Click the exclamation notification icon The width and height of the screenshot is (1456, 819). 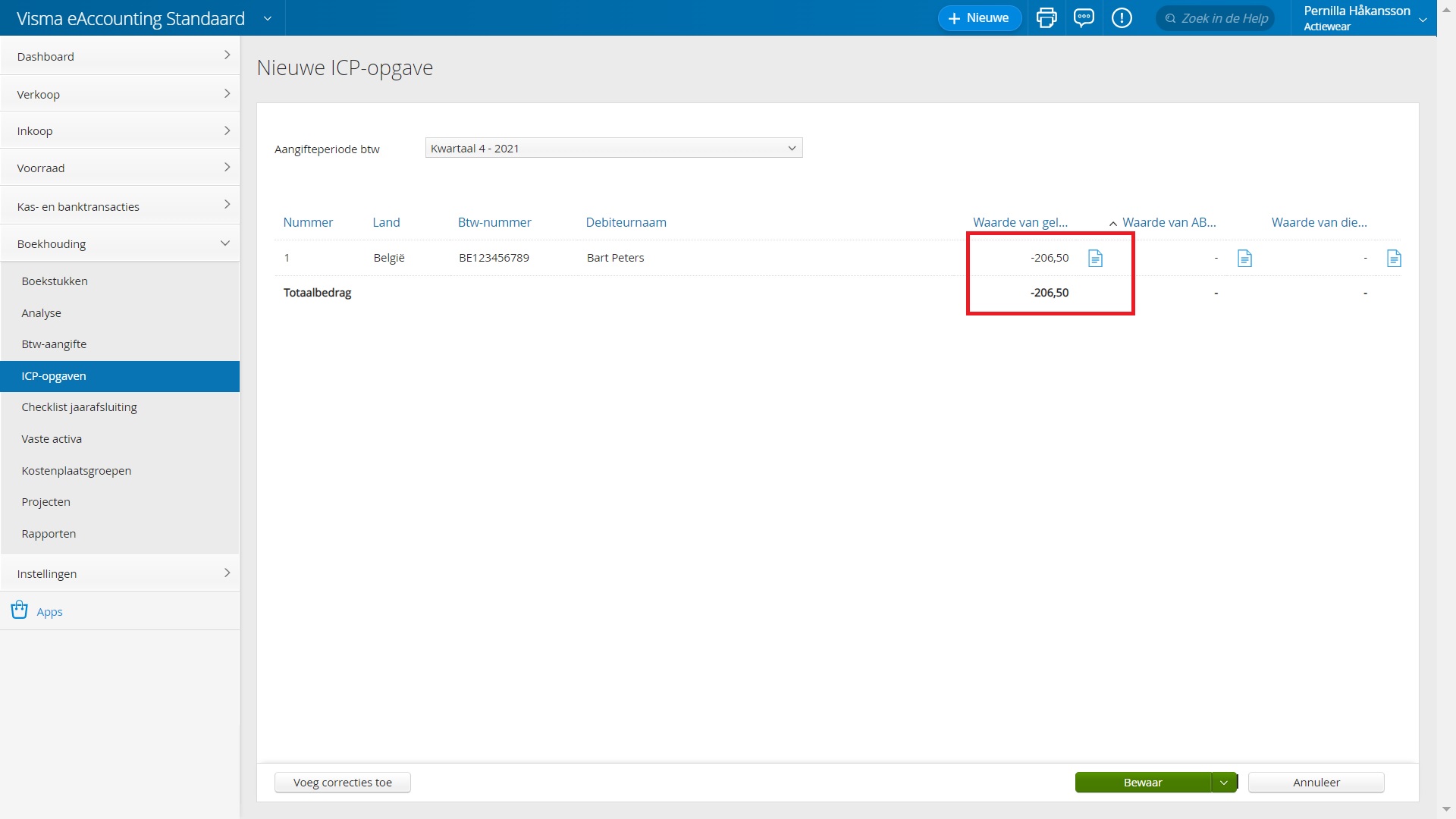(x=1122, y=18)
